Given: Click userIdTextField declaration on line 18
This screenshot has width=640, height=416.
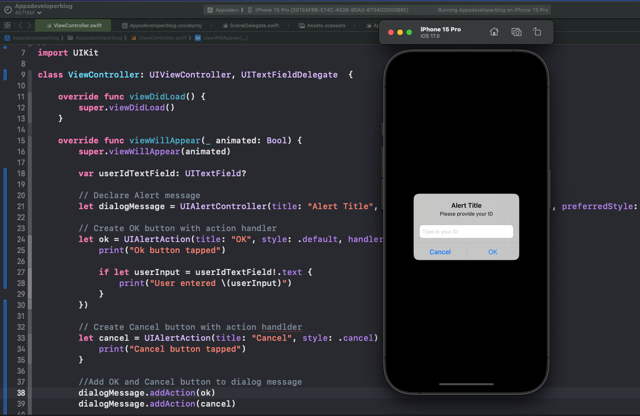Looking at the screenshot, I should coord(139,174).
